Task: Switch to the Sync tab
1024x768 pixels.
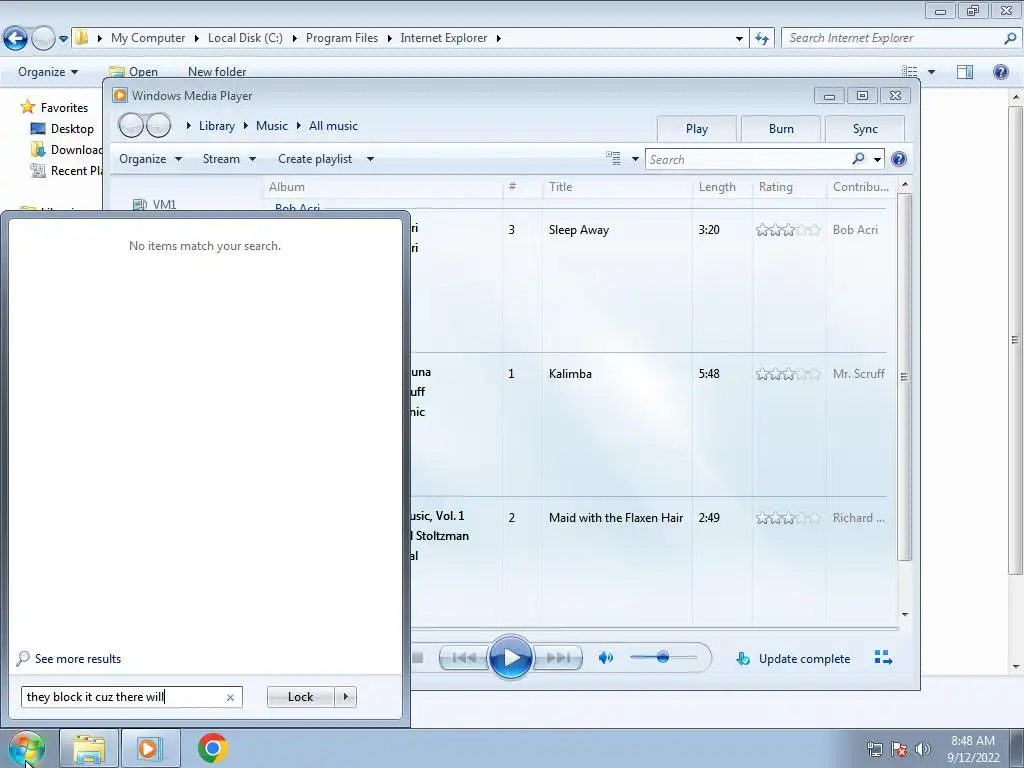Action: pyautogui.click(x=865, y=129)
